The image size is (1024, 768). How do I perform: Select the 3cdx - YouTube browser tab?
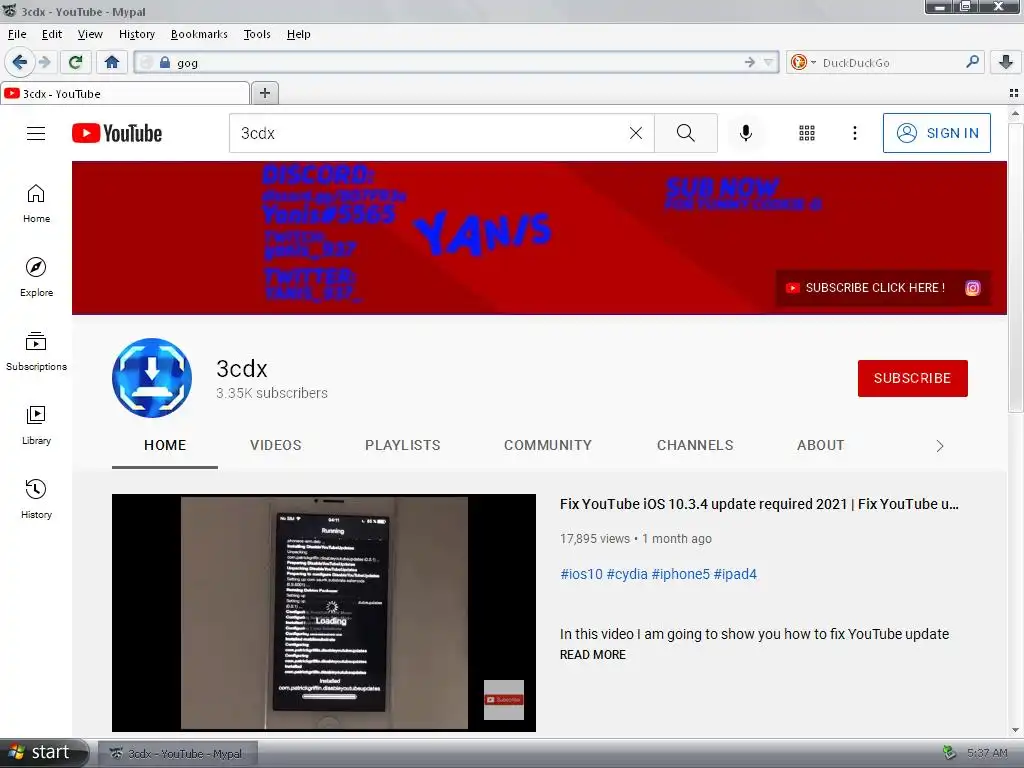tap(125, 93)
